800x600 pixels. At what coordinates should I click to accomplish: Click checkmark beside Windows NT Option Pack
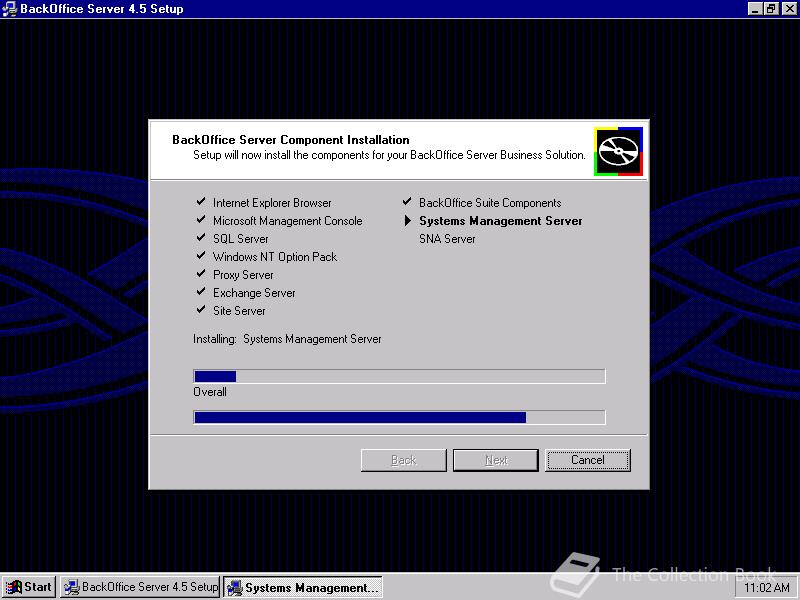click(201, 255)
